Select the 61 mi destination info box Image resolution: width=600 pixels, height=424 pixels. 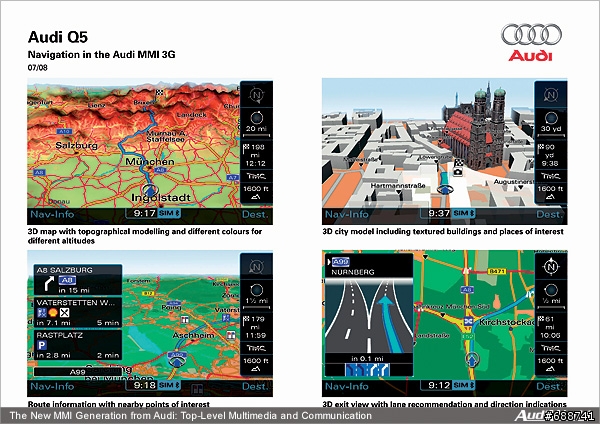[551, 327]
